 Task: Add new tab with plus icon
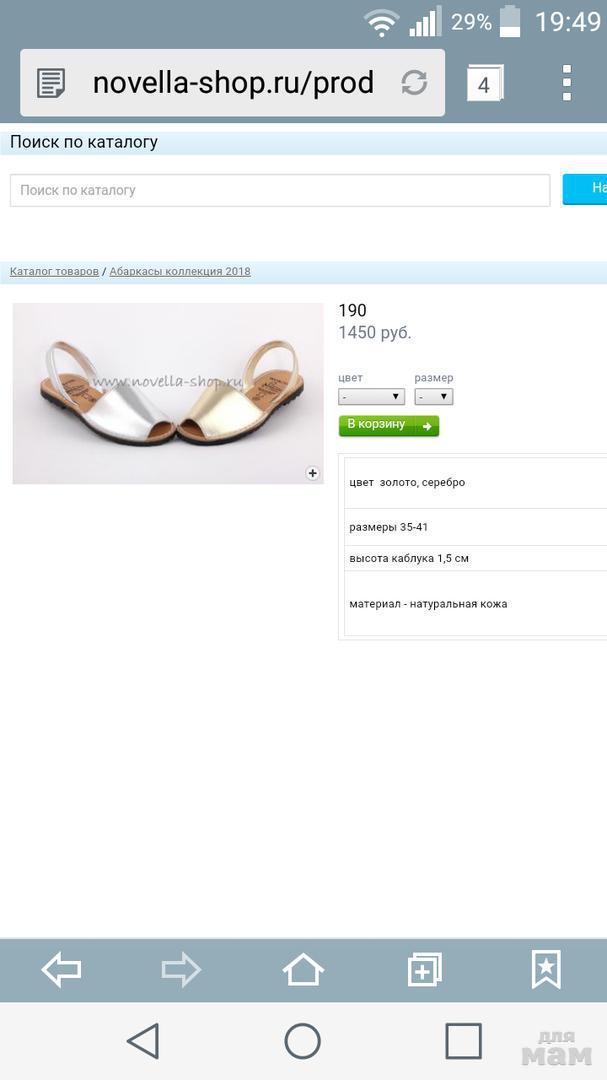coord(424,970)
